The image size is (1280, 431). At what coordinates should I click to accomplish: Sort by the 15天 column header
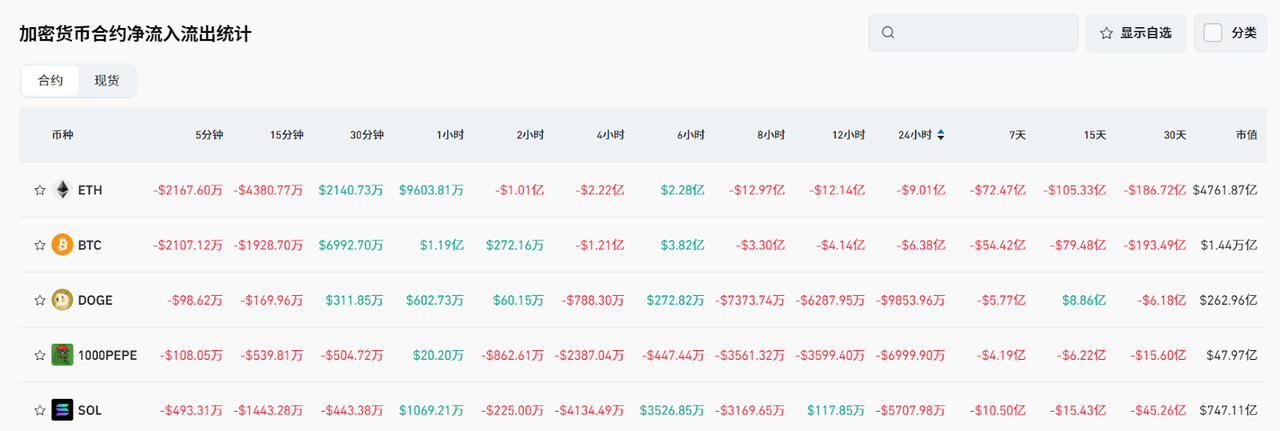tap(1094, 135)
